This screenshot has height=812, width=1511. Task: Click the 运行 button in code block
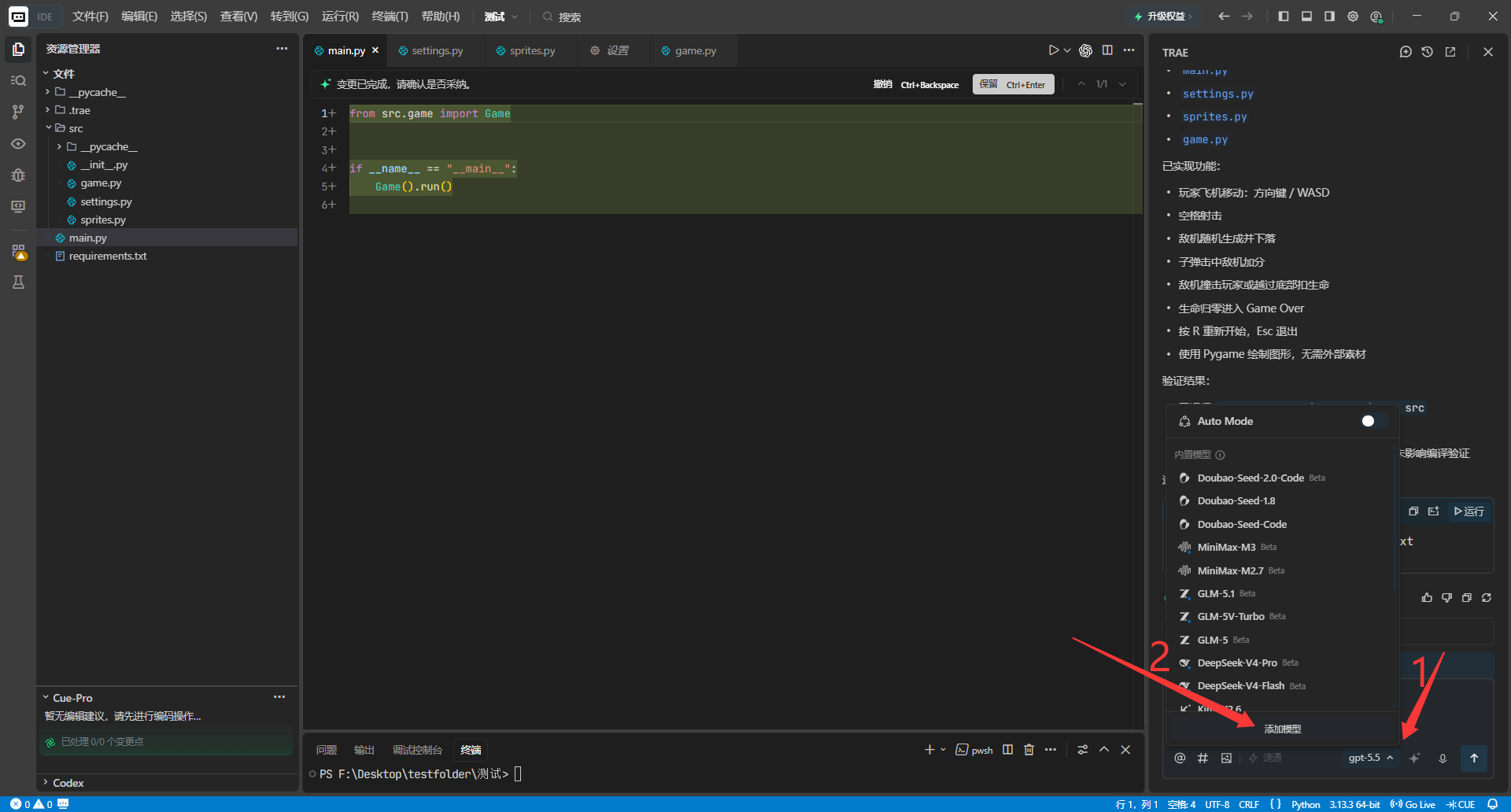click(x=1469, y=511)
